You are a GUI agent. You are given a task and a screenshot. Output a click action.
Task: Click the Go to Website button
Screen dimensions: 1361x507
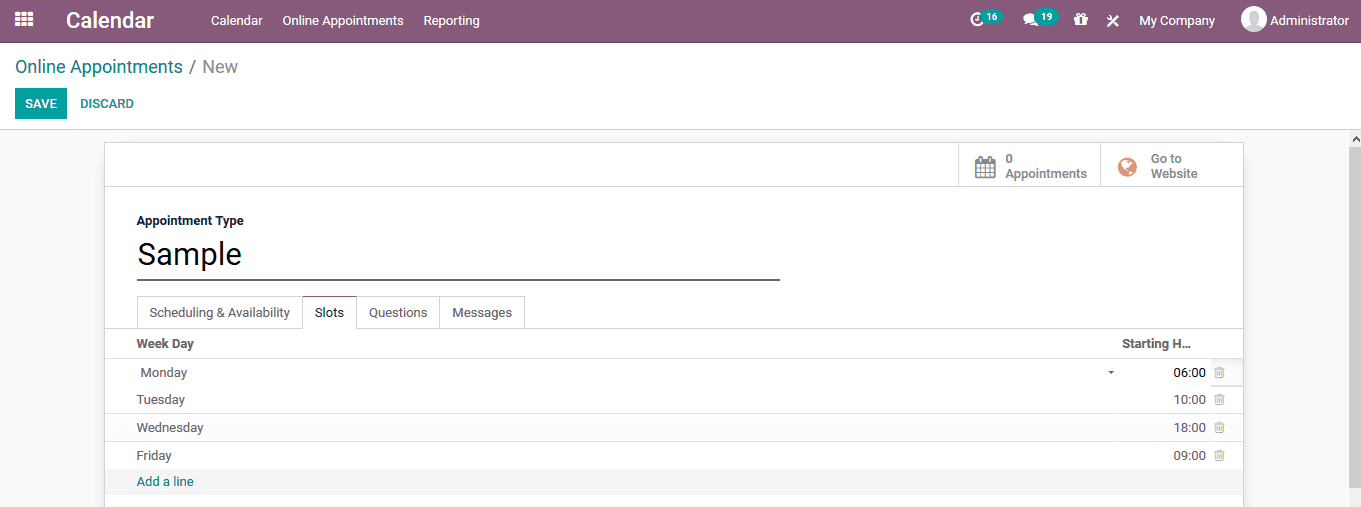click(x=1171, y=166)
